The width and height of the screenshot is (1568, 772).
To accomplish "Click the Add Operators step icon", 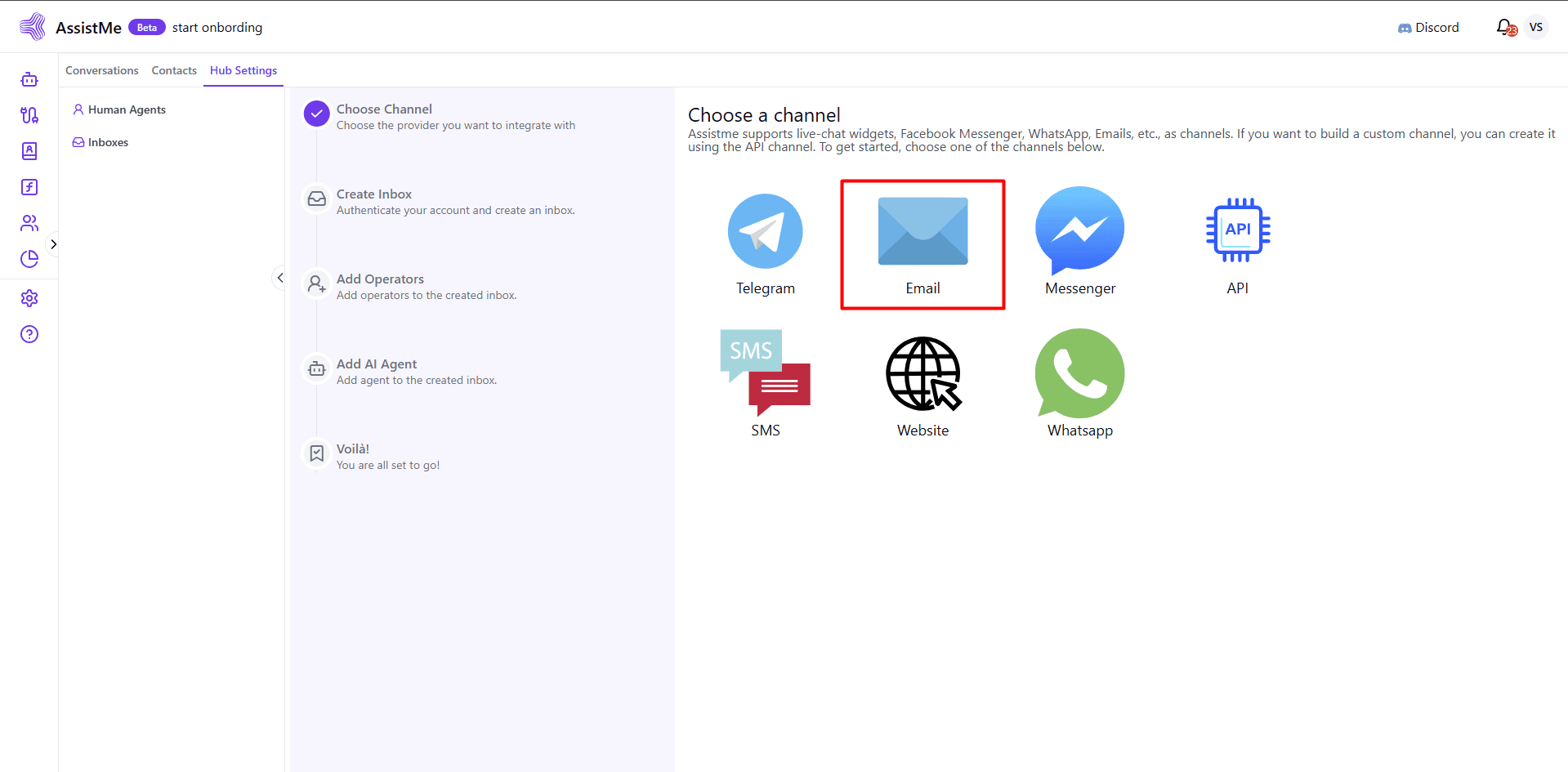I will [x=316, y=283].
